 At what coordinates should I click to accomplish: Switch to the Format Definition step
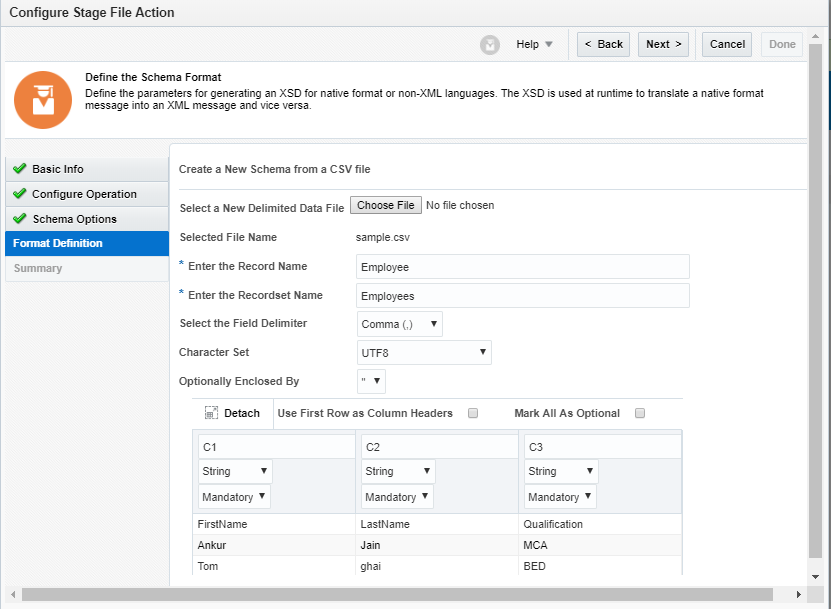pyautogui.click(x=58, y=243)
